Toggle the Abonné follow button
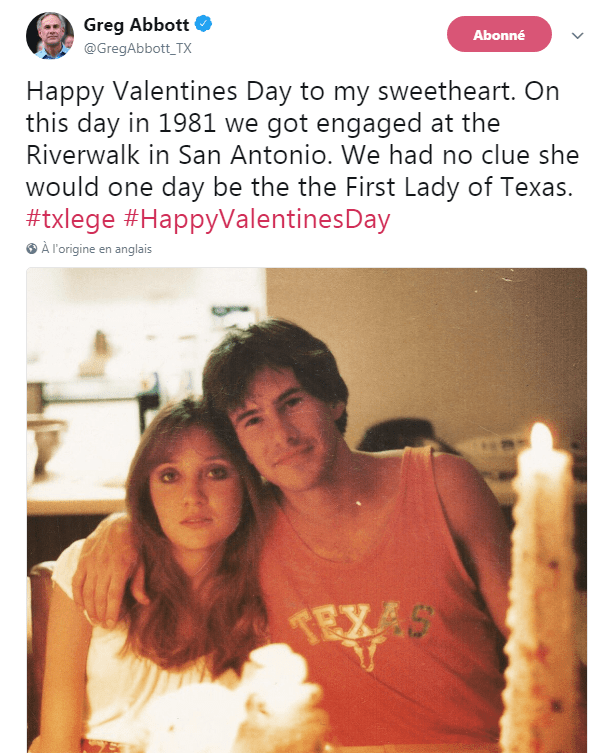The width and height of the screenshot is (609, 753). [499, 34]
